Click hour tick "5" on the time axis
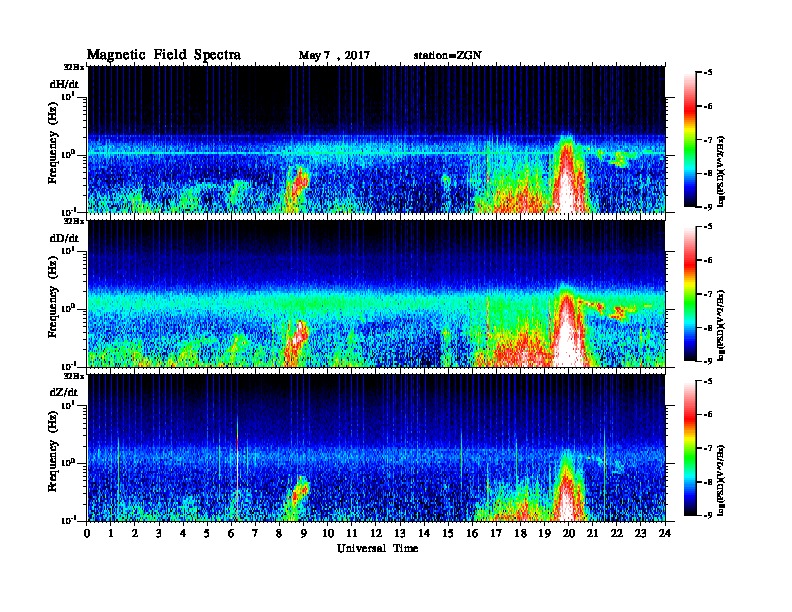792x612 pixels. pos(208,534)
